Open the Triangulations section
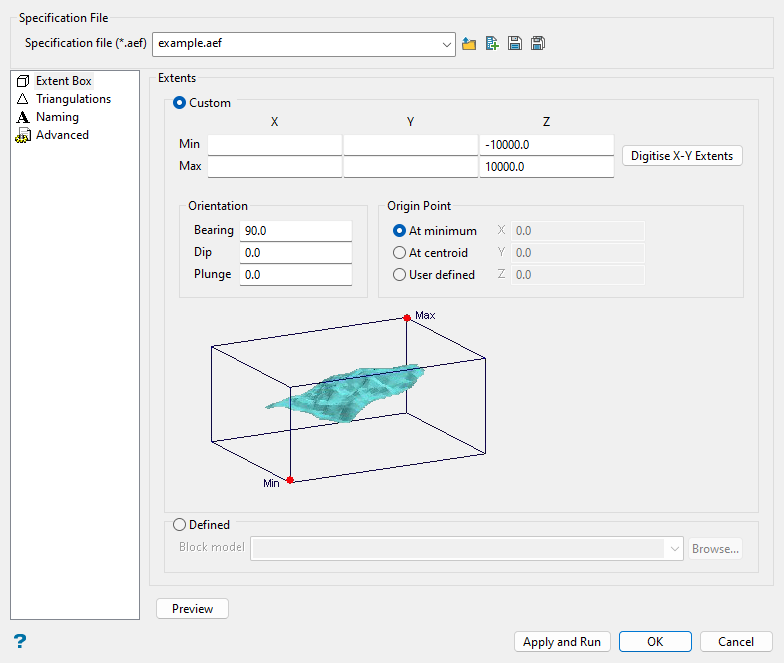The width and height of the screenshot is (784, 663). click(x=73, y=99)
